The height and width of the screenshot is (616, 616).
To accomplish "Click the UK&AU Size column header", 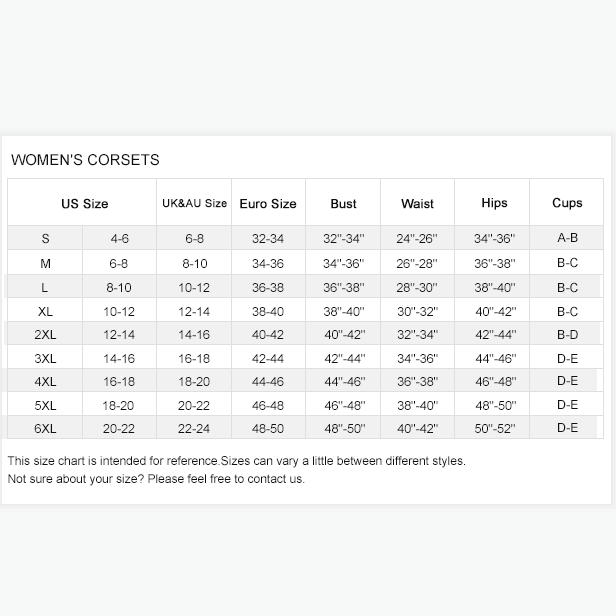I will coord(194,204).
